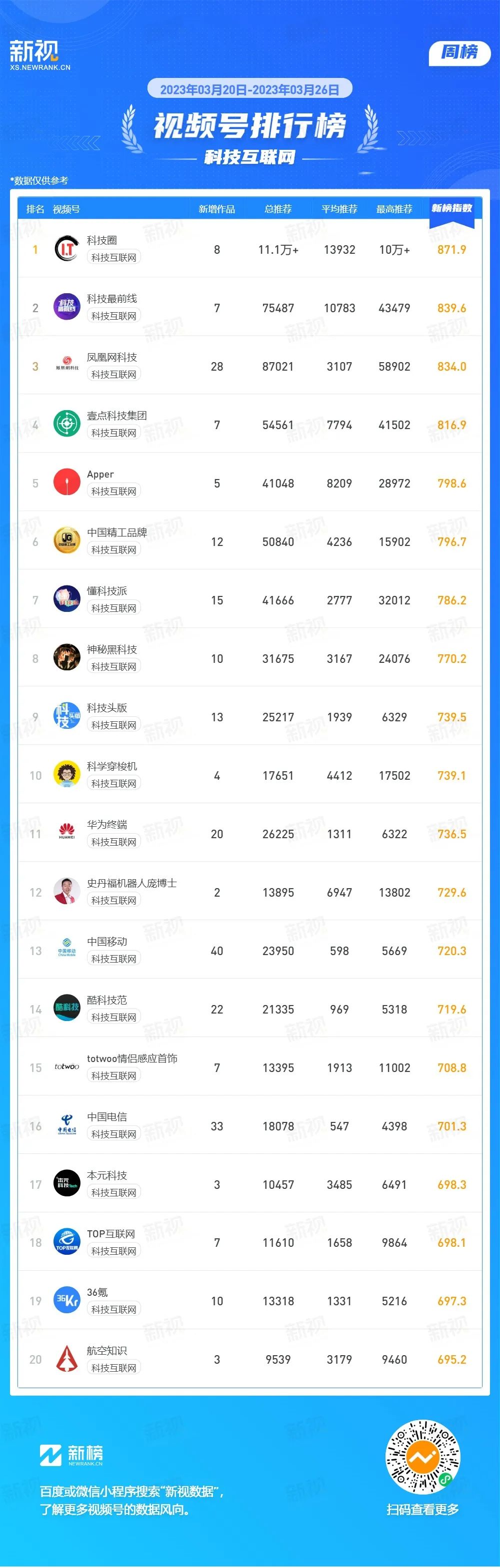This screenshot has width=500, height=1568.
Task: Click the 新增作品 column header
Action: [x=217, y=209]
